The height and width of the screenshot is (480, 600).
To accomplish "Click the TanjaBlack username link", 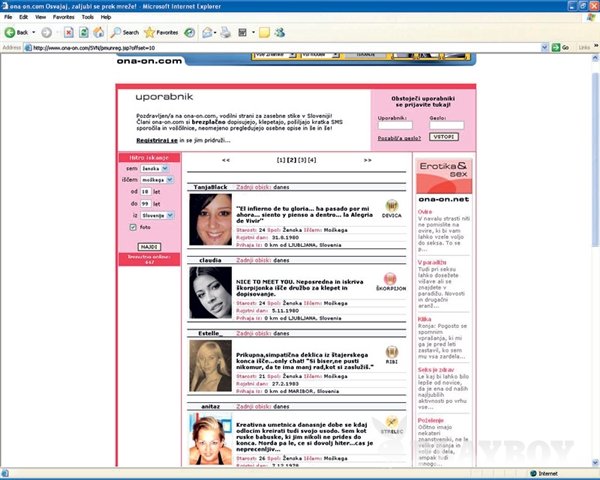I will 210,187.
